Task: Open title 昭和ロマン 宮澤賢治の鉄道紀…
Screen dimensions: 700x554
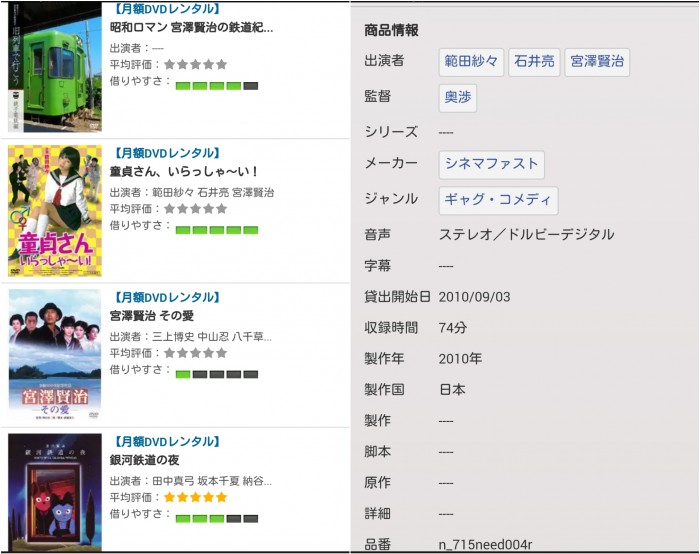Action: [191, 28]
